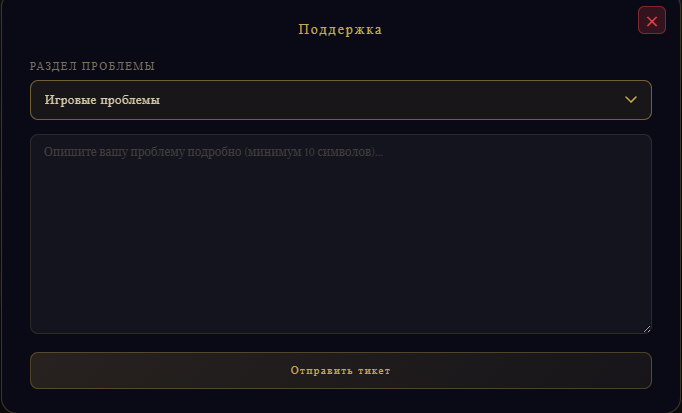
Task: Focus the Опишите вашу проблему field
Action: click(x=340, y=233)
